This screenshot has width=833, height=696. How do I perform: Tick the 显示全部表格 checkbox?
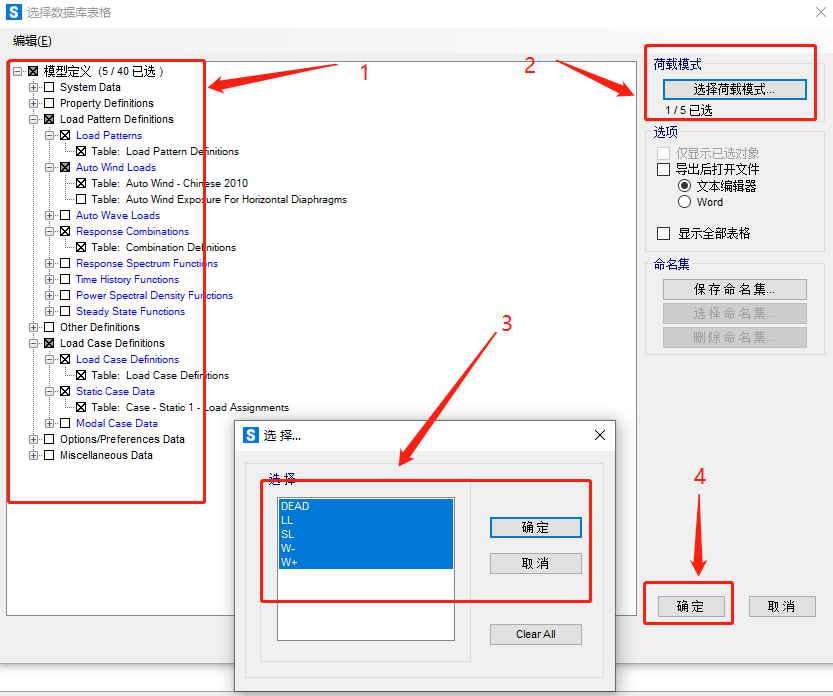point(664,233)
